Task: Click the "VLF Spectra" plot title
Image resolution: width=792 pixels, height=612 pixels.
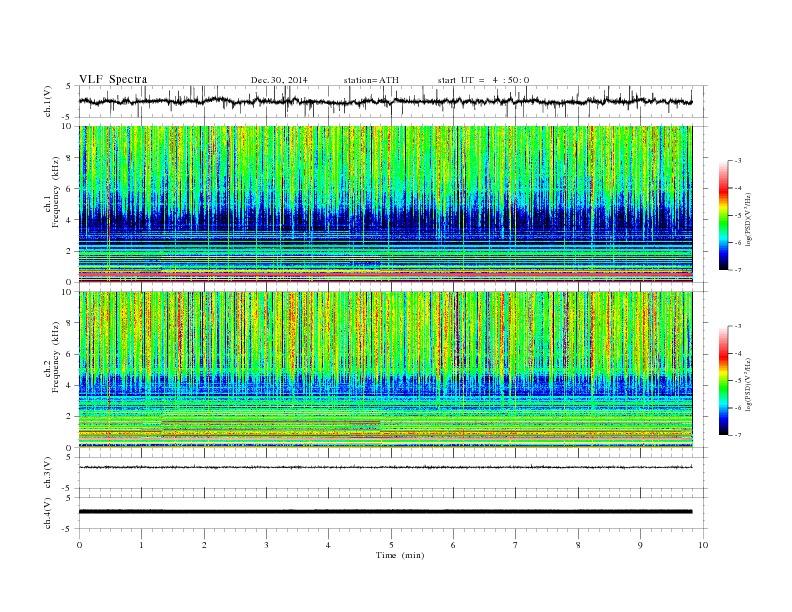Action: click(113, 79)
